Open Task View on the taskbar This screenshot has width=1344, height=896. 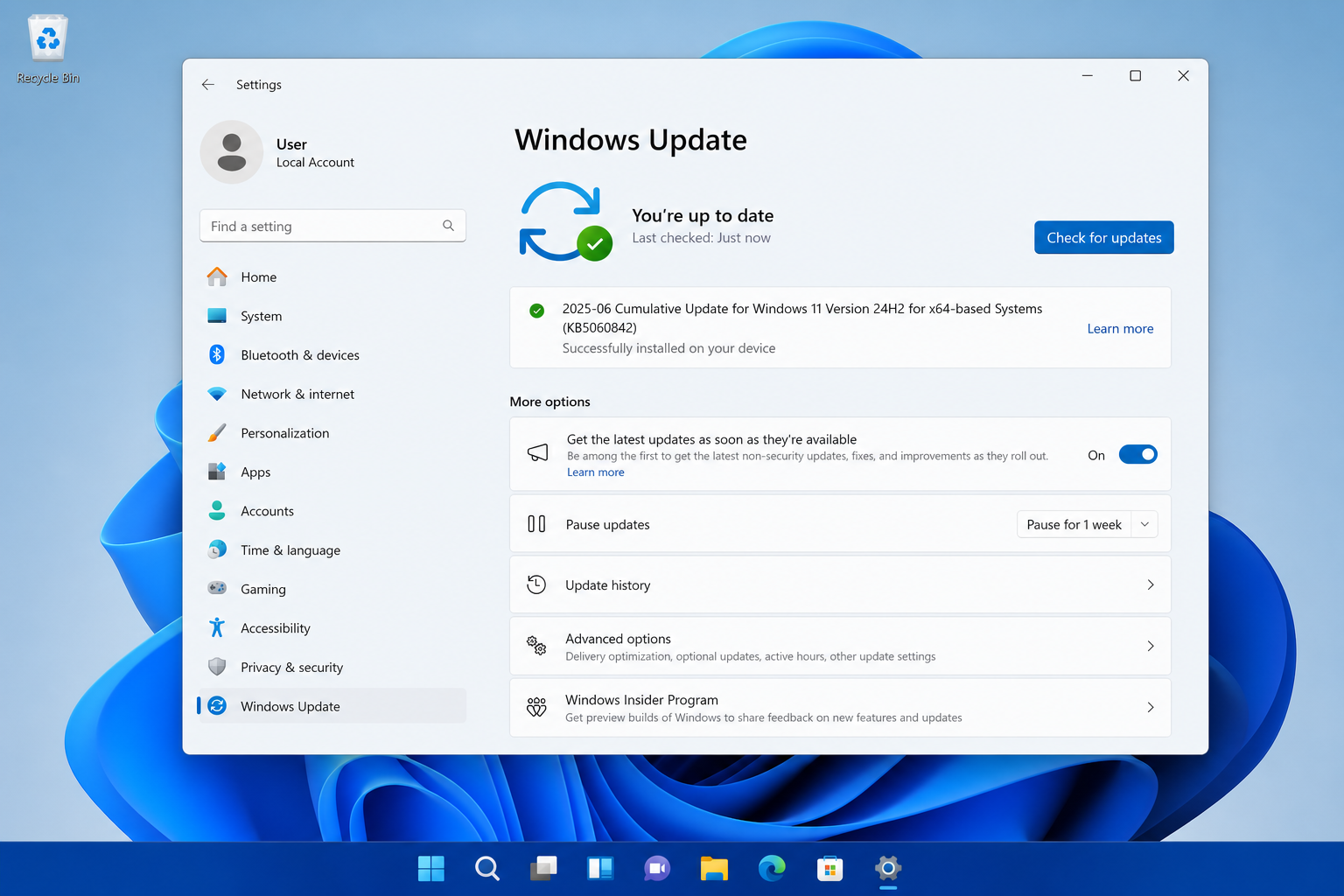pos(543,868)
